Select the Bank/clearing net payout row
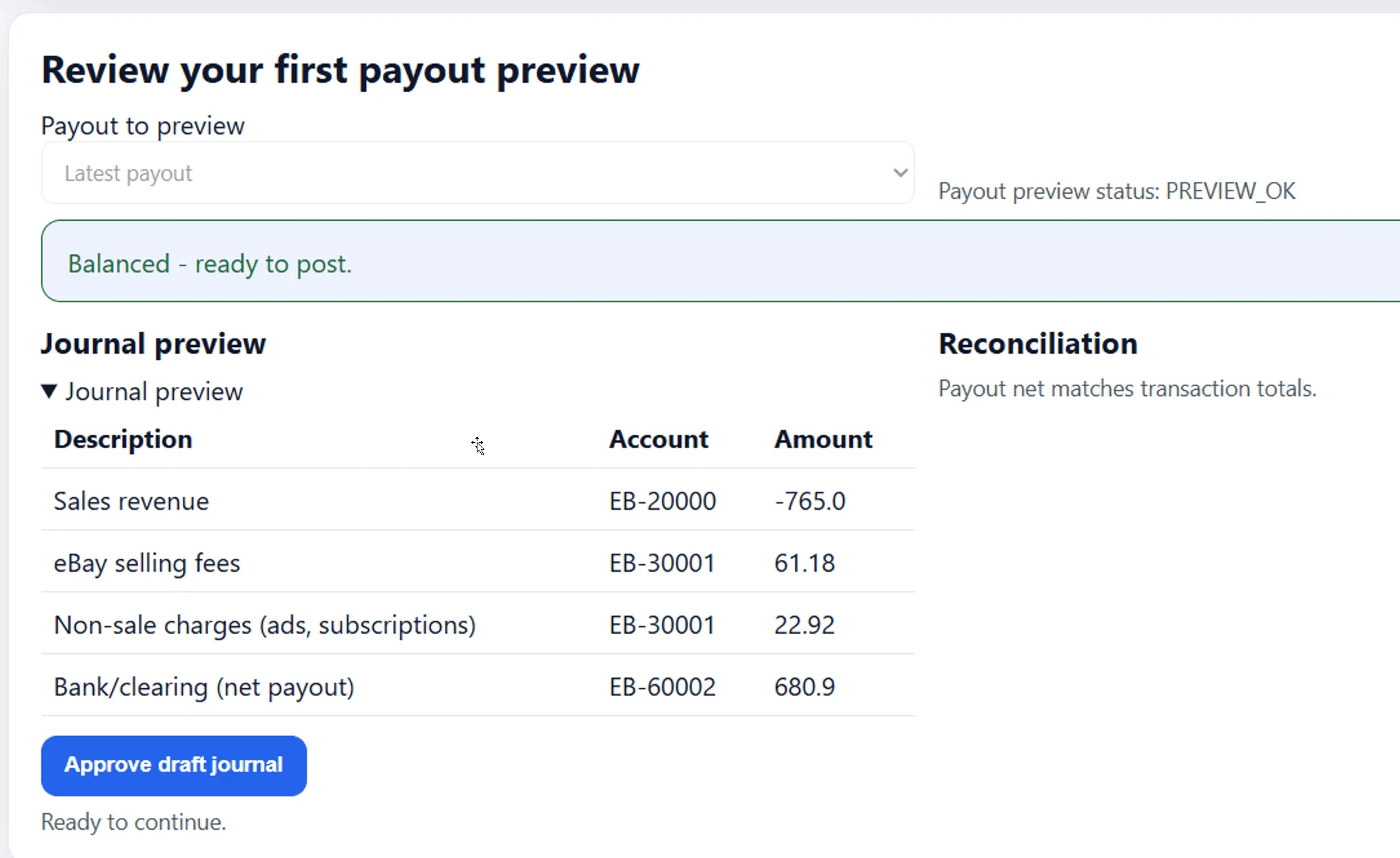The height and width of the screenshot is (858, 1400). (x=276, y=686)
